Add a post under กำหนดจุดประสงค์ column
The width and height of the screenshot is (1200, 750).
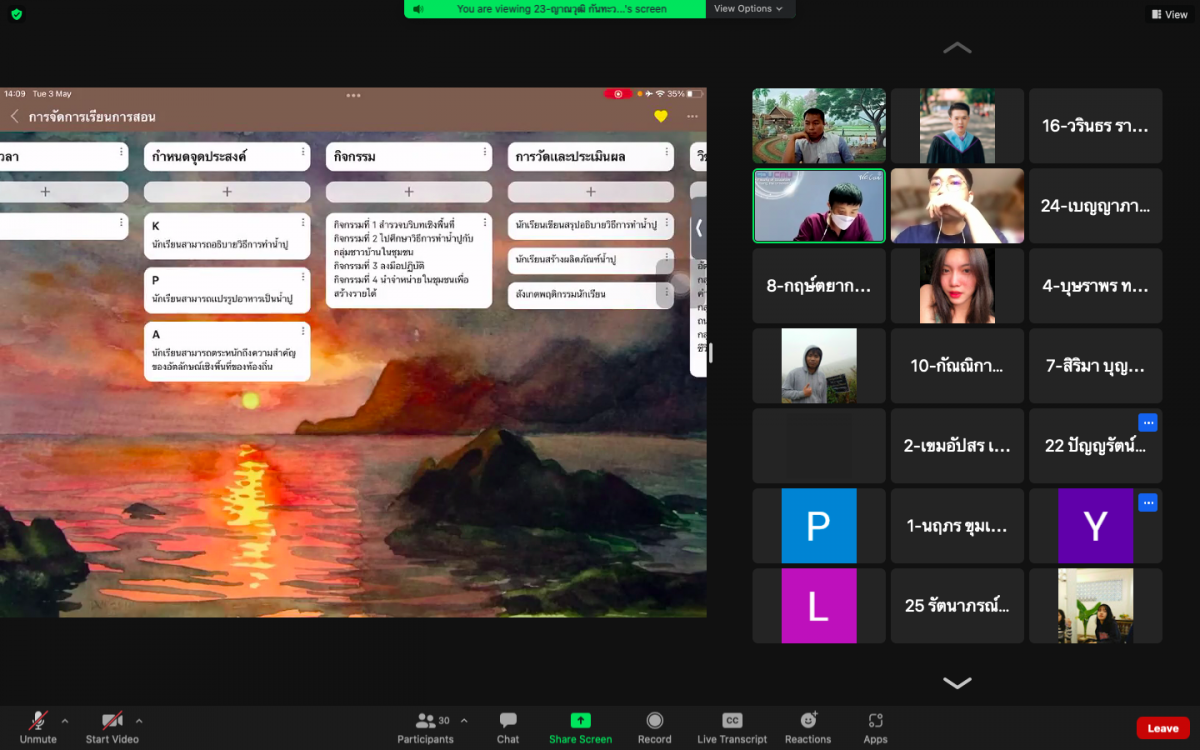click(227, 191)
